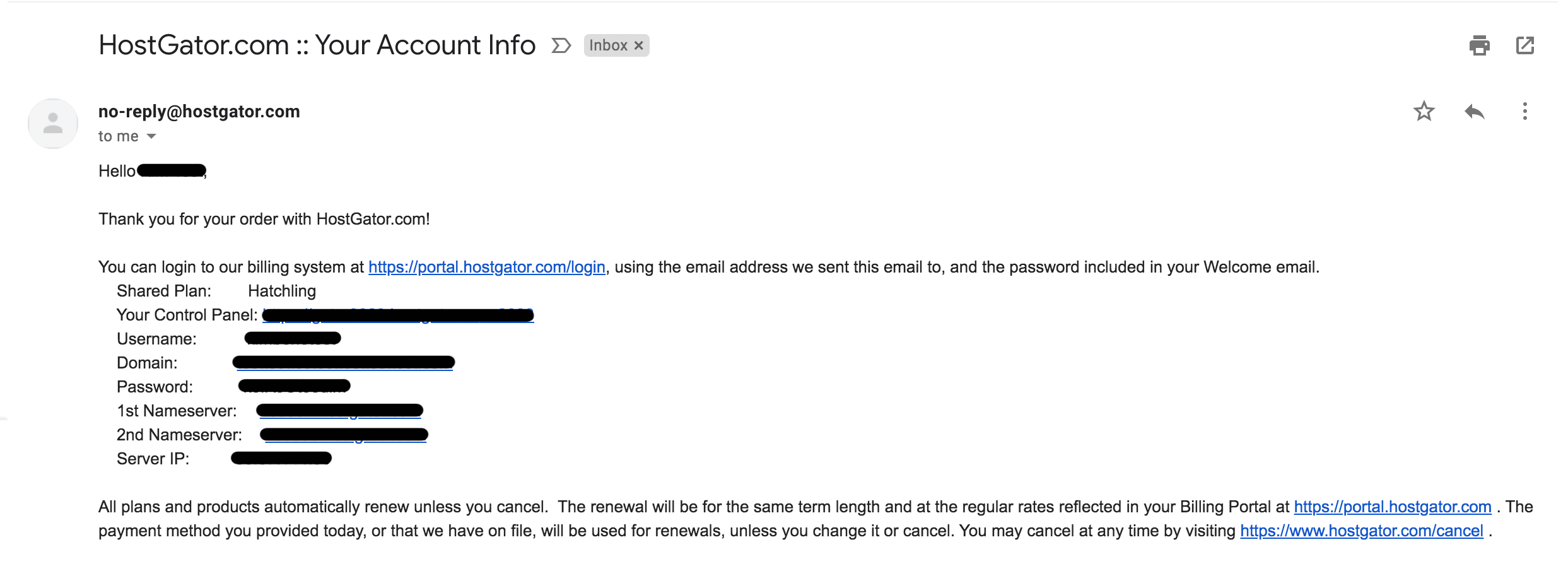Click the redacted 1st Nameserver link
The height and width of the screenshot is (583, 1568).
tap(339, 411)
